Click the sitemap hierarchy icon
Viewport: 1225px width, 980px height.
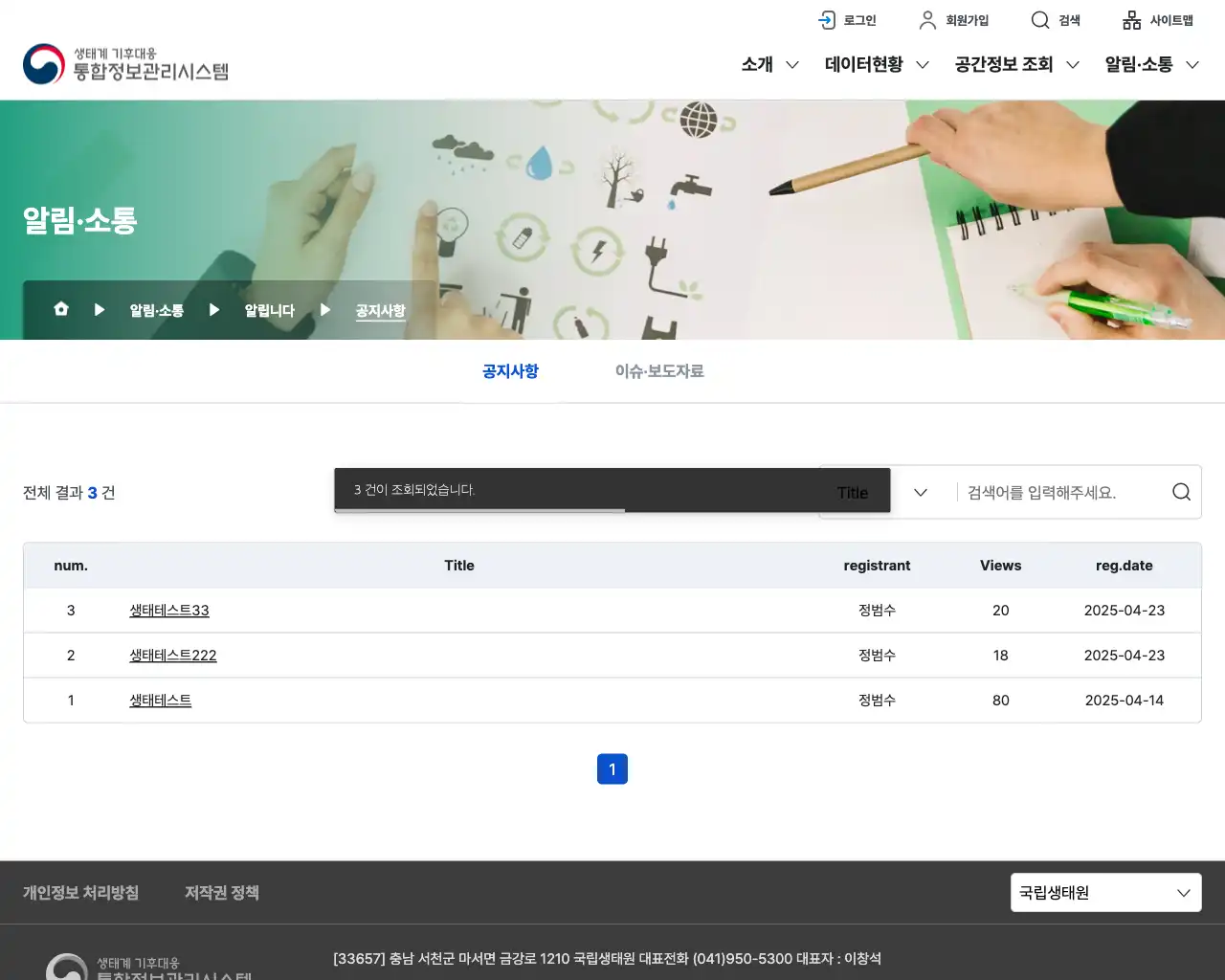(x=1132, y=20)
